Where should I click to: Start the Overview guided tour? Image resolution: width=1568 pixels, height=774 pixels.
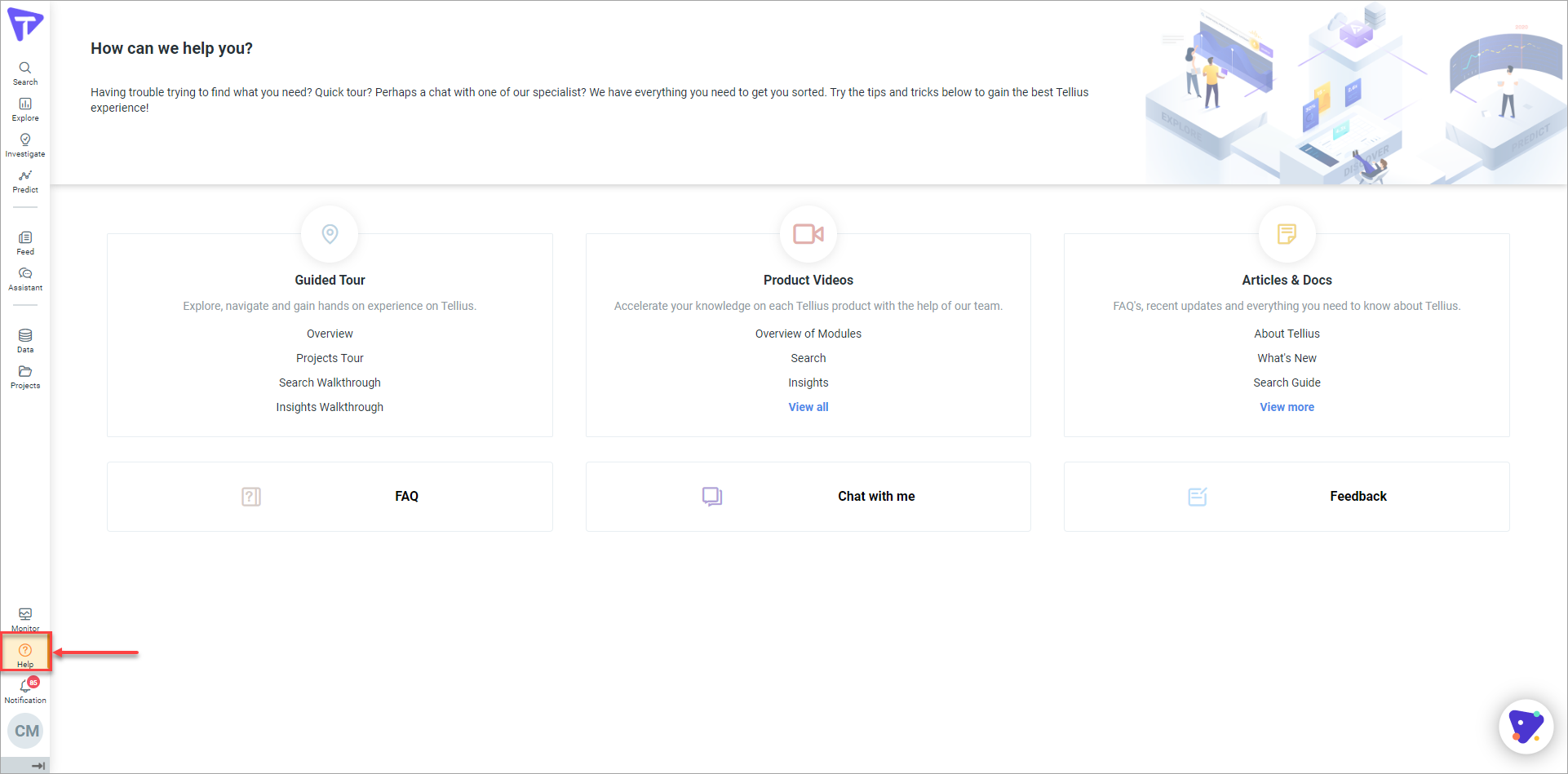330,334
